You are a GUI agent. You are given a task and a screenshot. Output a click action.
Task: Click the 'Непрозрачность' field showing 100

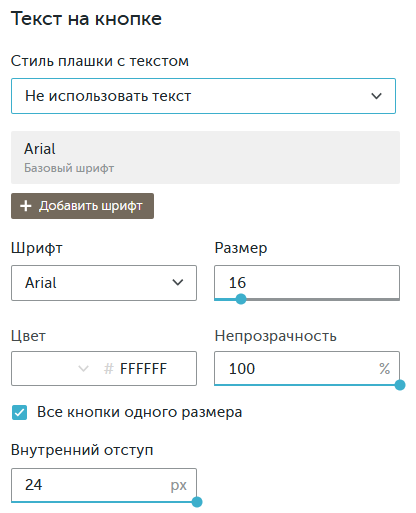point(307,368)
